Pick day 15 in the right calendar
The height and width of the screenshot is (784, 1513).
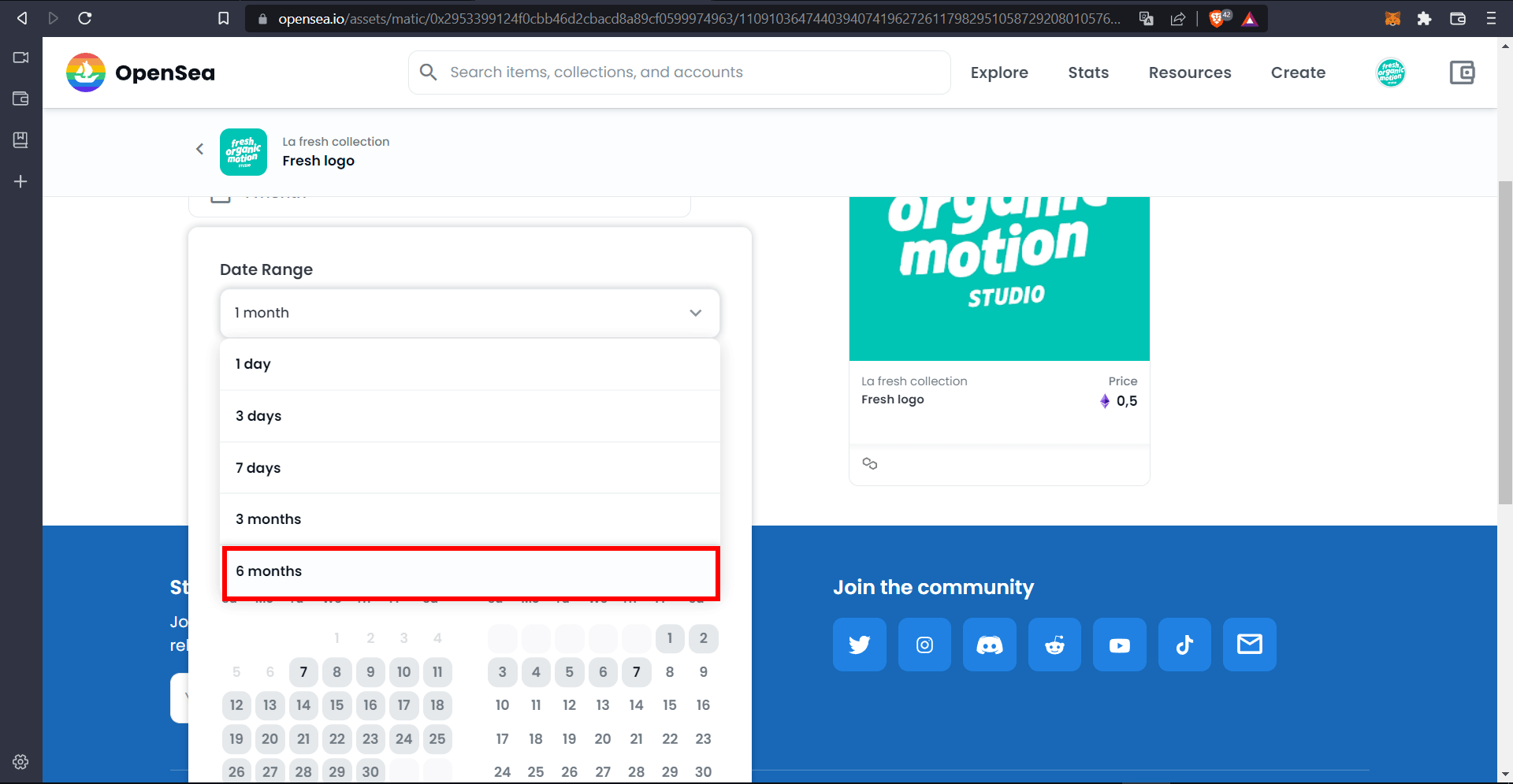tap(670, 705)
